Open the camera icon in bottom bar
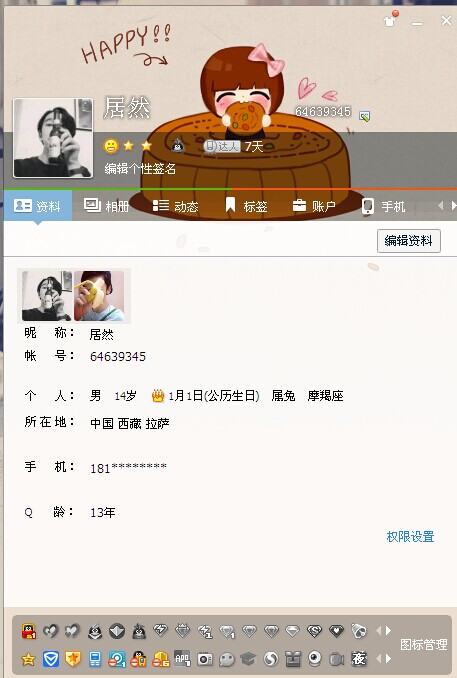 click(x=205, y=659)
